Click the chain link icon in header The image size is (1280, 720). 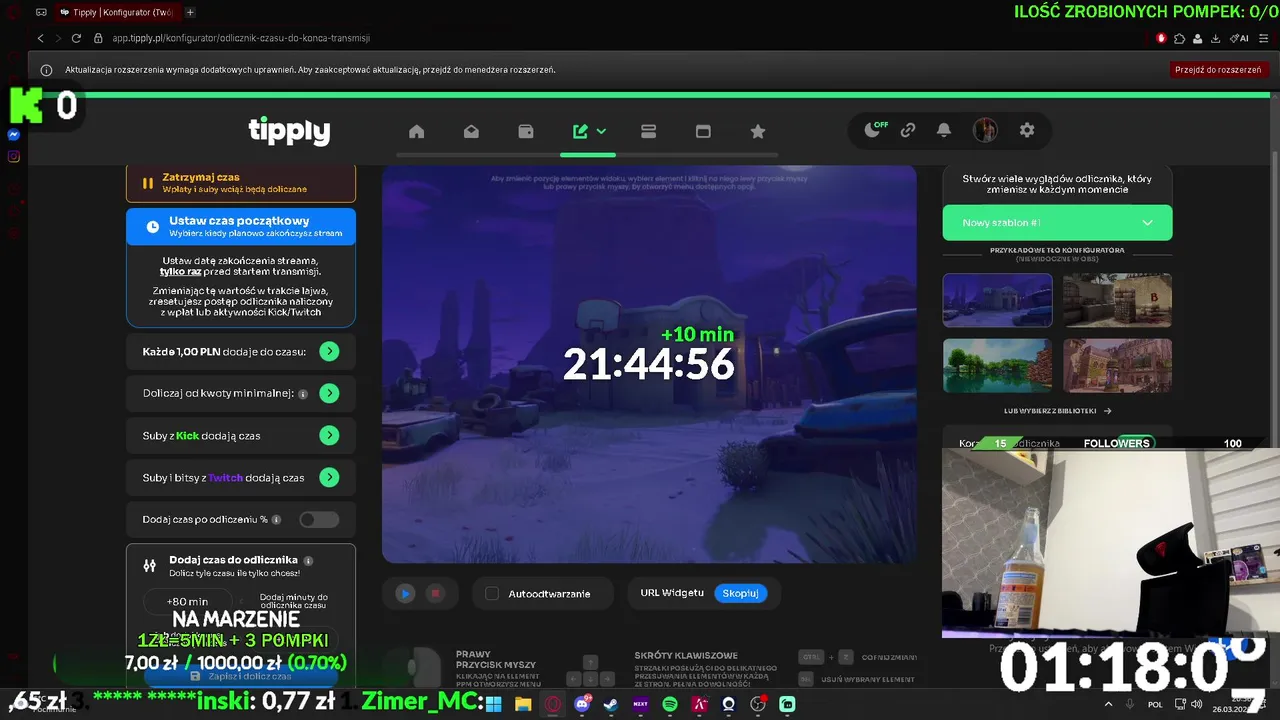(908, 130)
